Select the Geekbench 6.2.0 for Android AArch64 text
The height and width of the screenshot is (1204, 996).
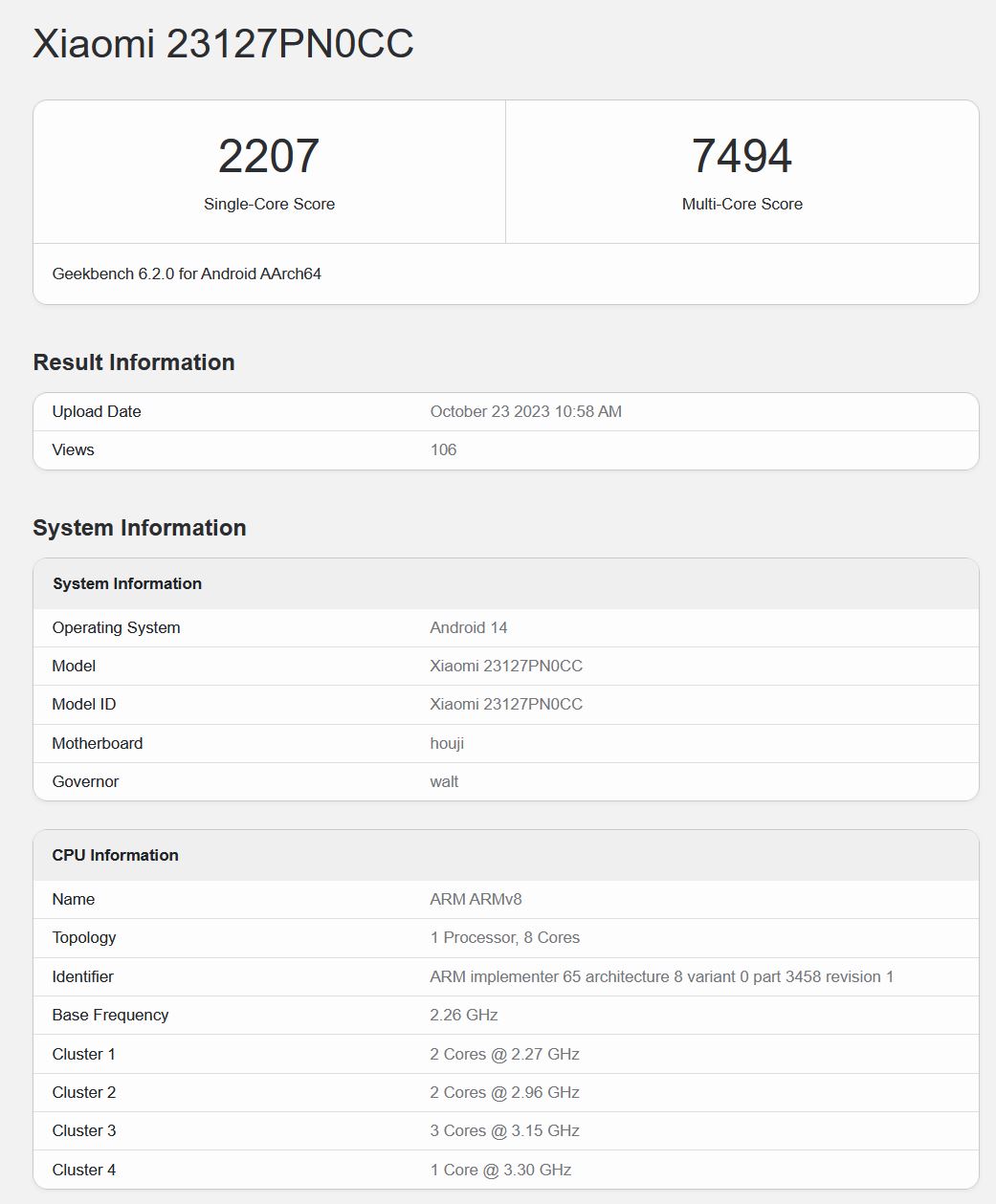[x=187, y=274]
